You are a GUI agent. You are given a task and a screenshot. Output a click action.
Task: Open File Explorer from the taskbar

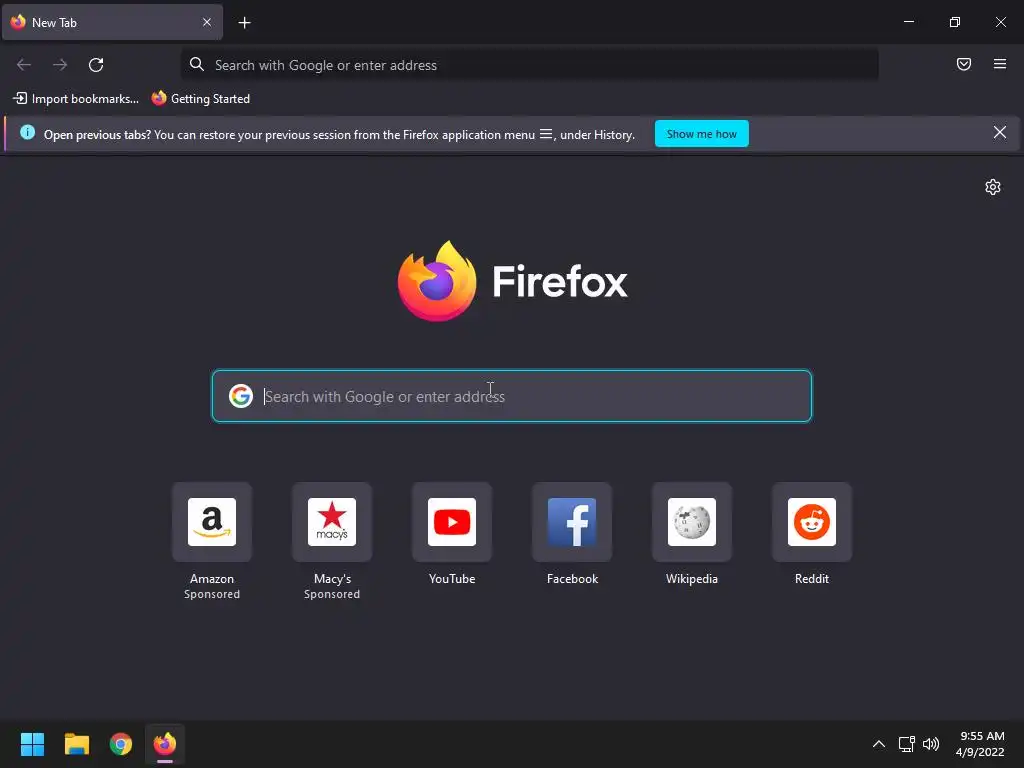pos(77,744)
